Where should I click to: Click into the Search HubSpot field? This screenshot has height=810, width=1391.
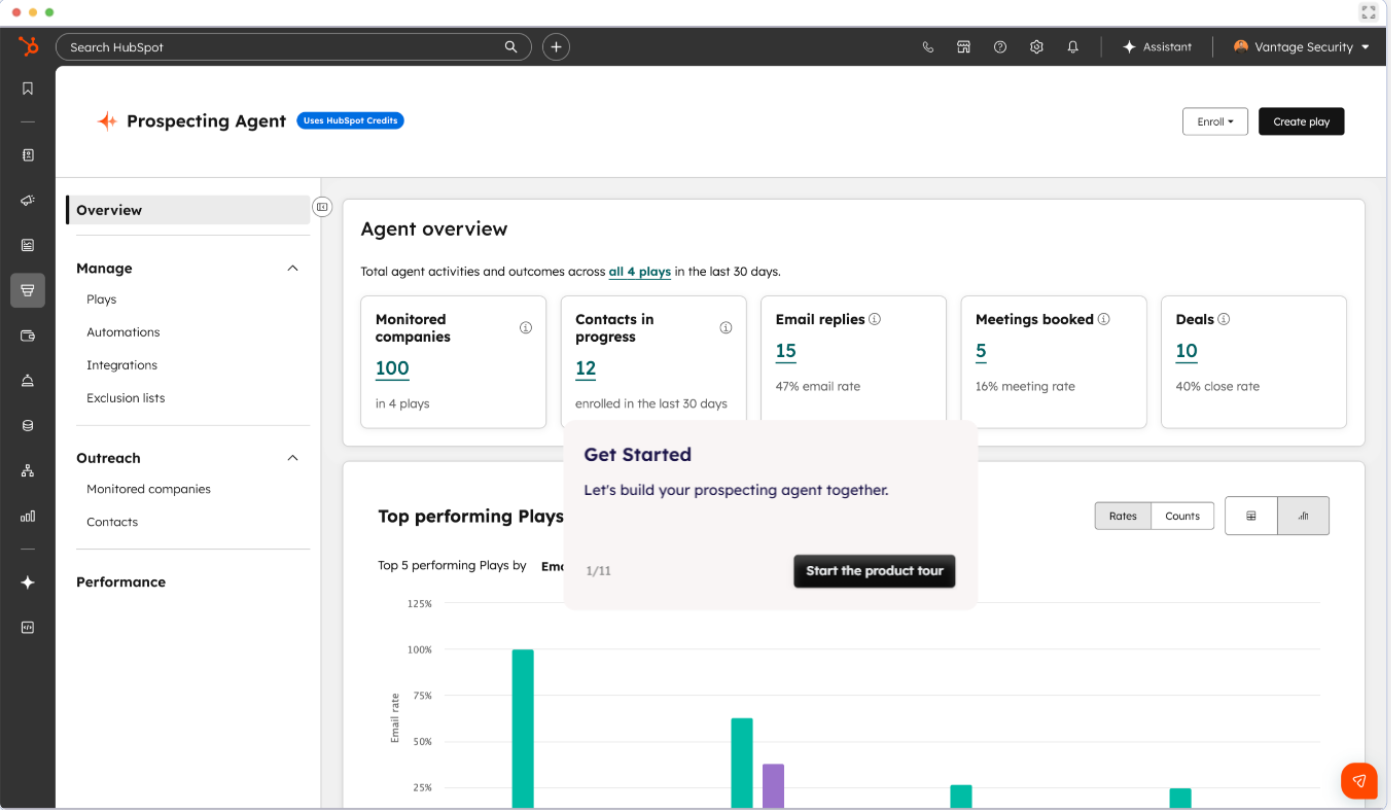(x=293, y=47)
